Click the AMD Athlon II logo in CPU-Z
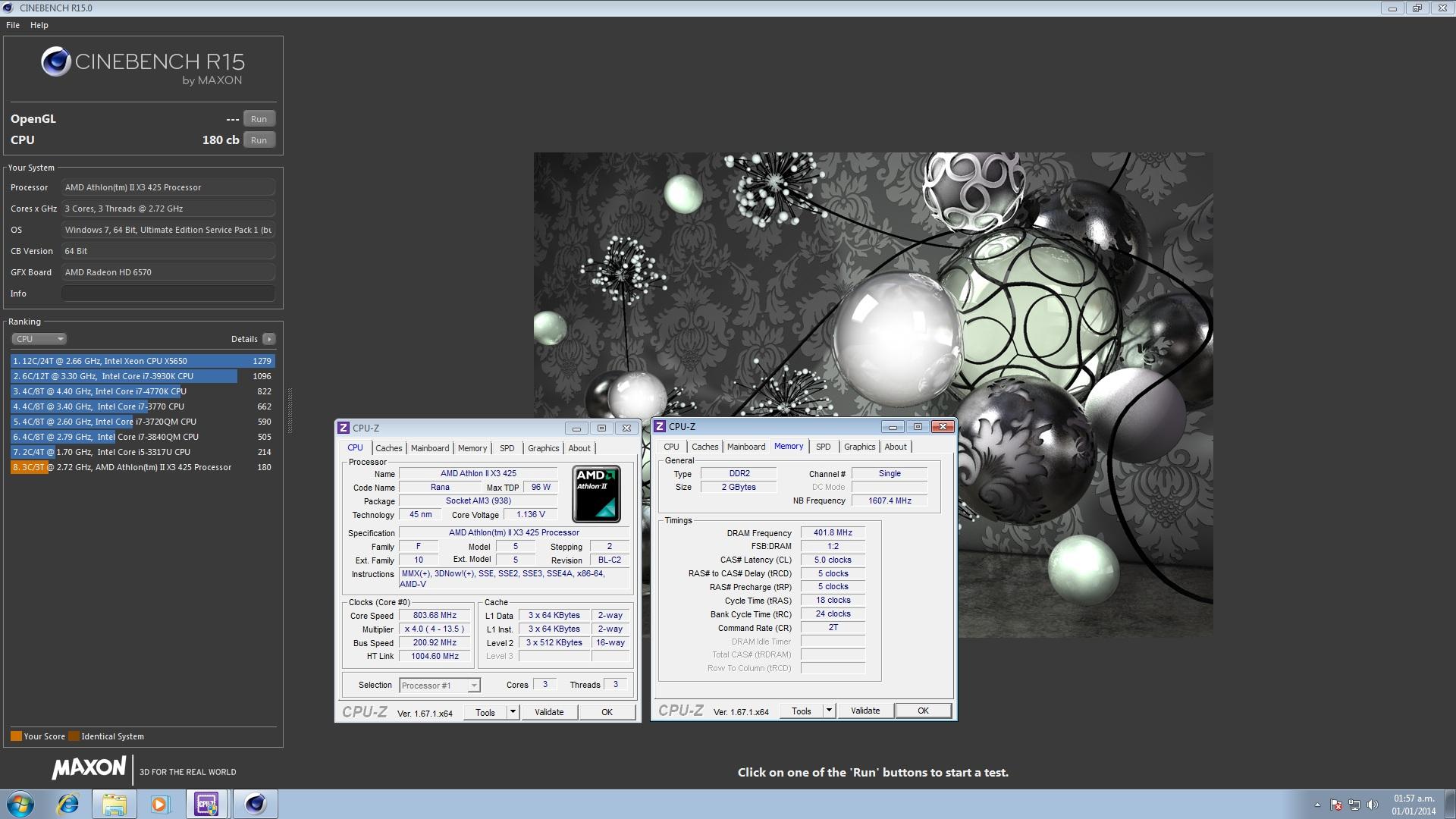The width and height of the screenshot is (1456, 819). pos(596,494)
